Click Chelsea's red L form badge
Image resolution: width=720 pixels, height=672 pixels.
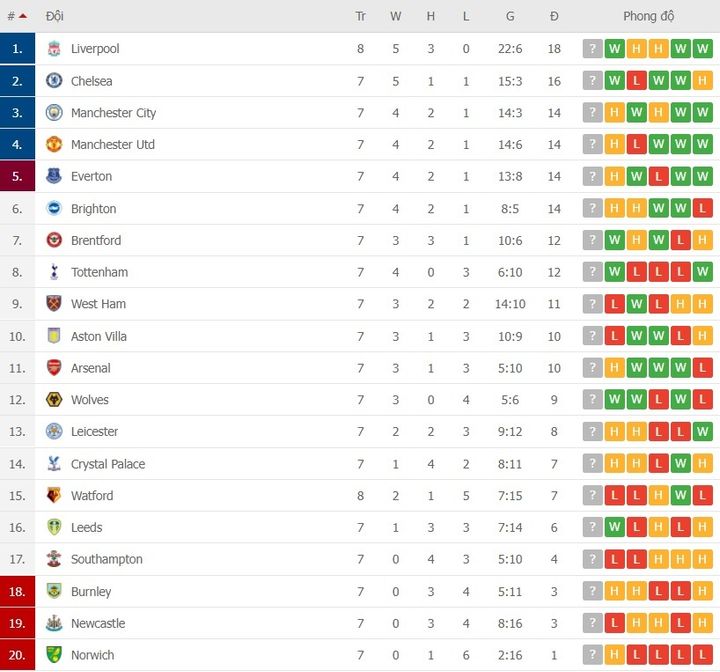coord(637,81)
